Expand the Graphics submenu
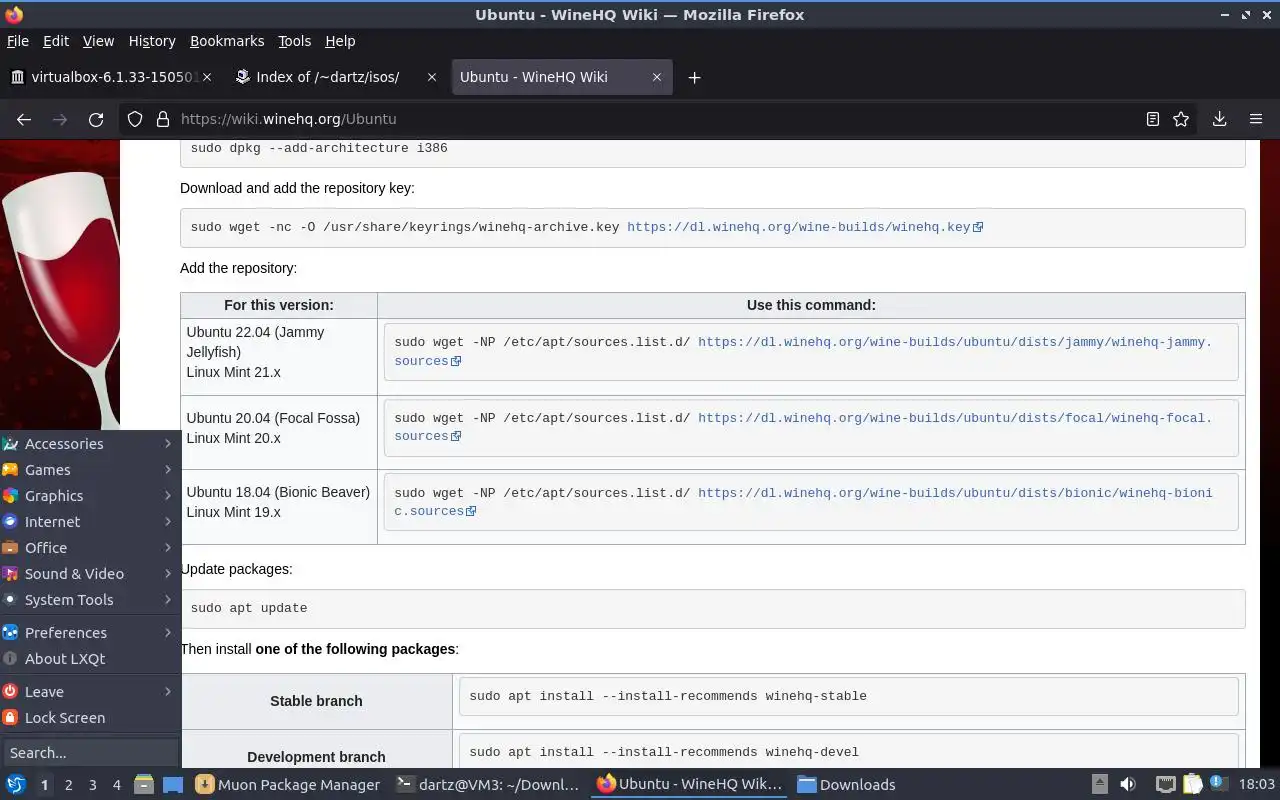The image size is (1280, 800). (89, 495)
